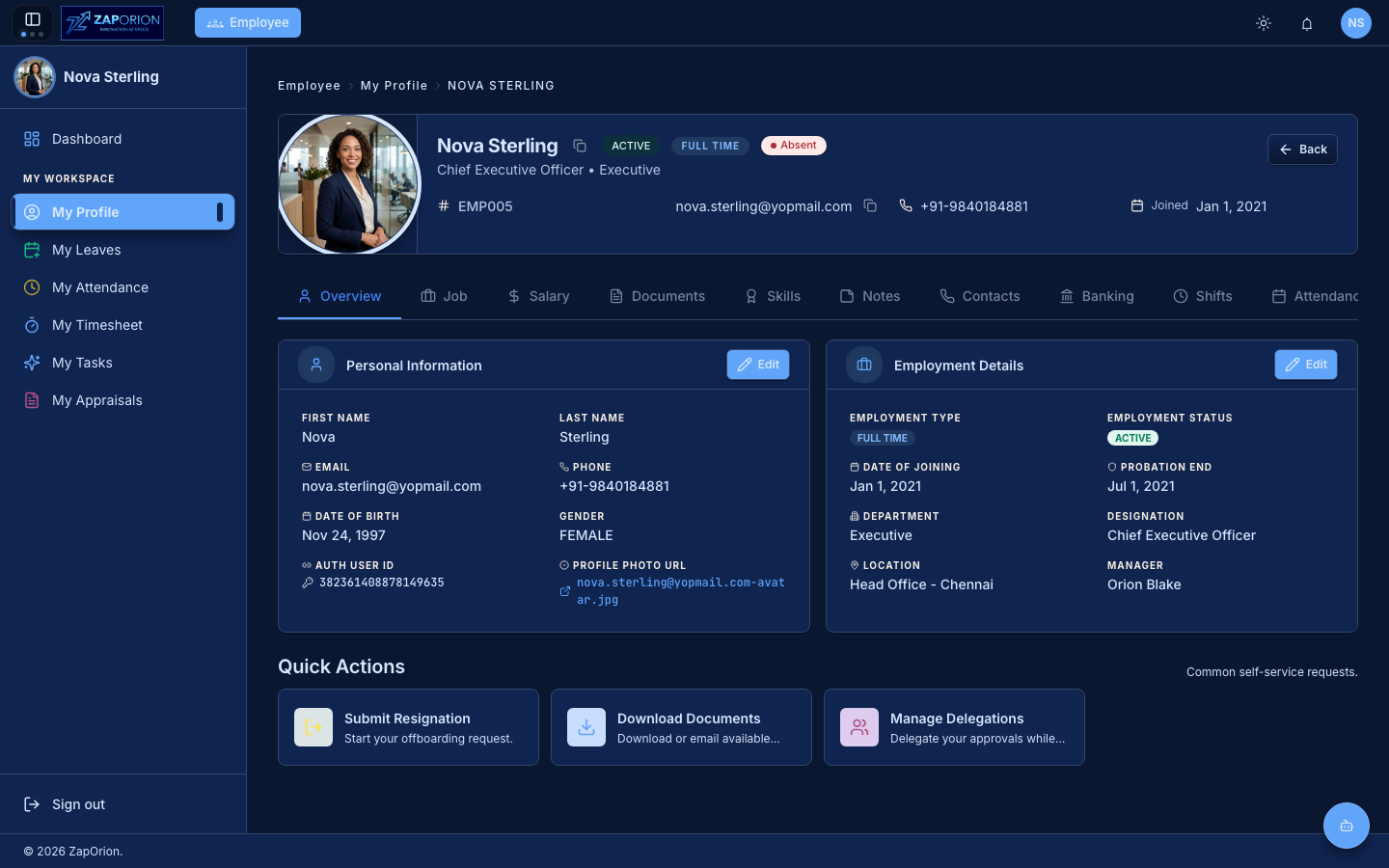This screenshot has width=1389, height=868.
Task: Open the Notes tab
Action: click(870, 296)
